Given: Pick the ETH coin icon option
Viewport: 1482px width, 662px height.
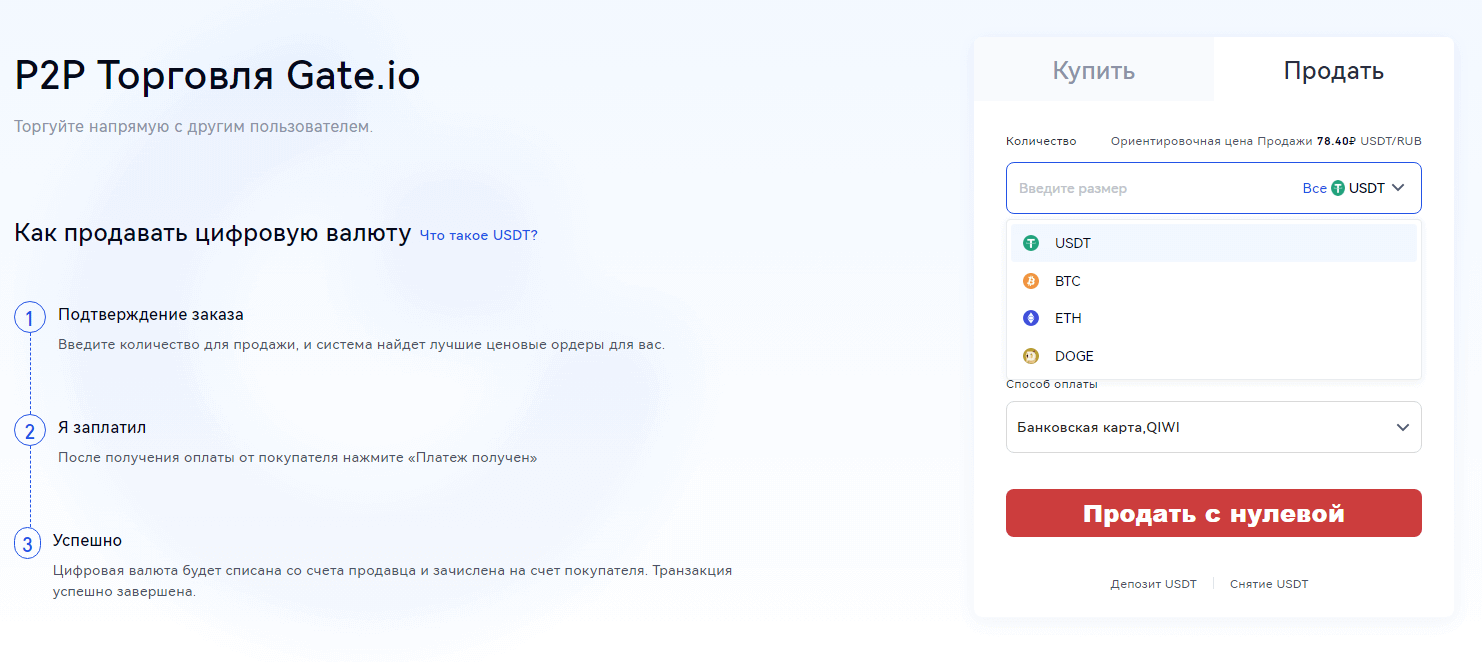Looking at the screenshot, I should [x=1031, y=318].
